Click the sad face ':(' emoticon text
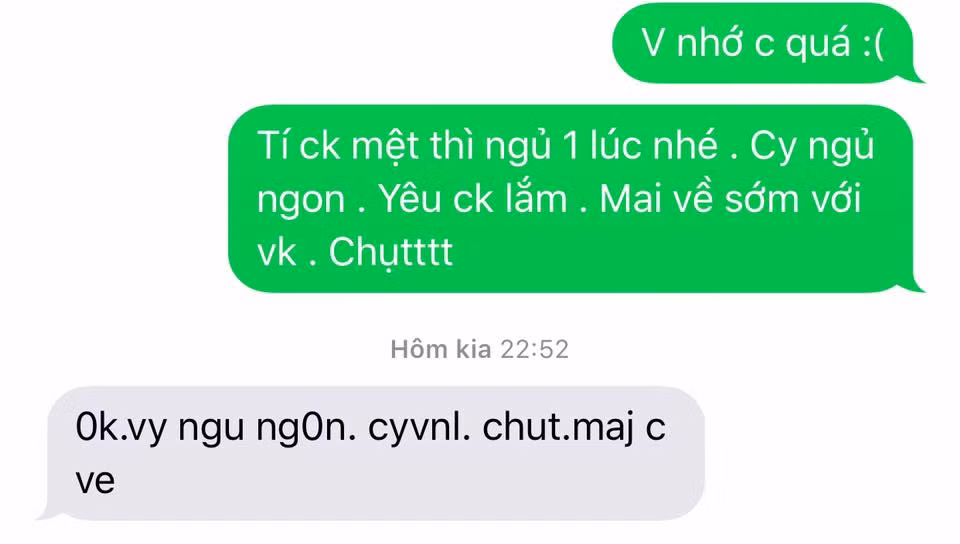Screen dimensions: 960x544 pyautogui.click(x=873, y=43)
